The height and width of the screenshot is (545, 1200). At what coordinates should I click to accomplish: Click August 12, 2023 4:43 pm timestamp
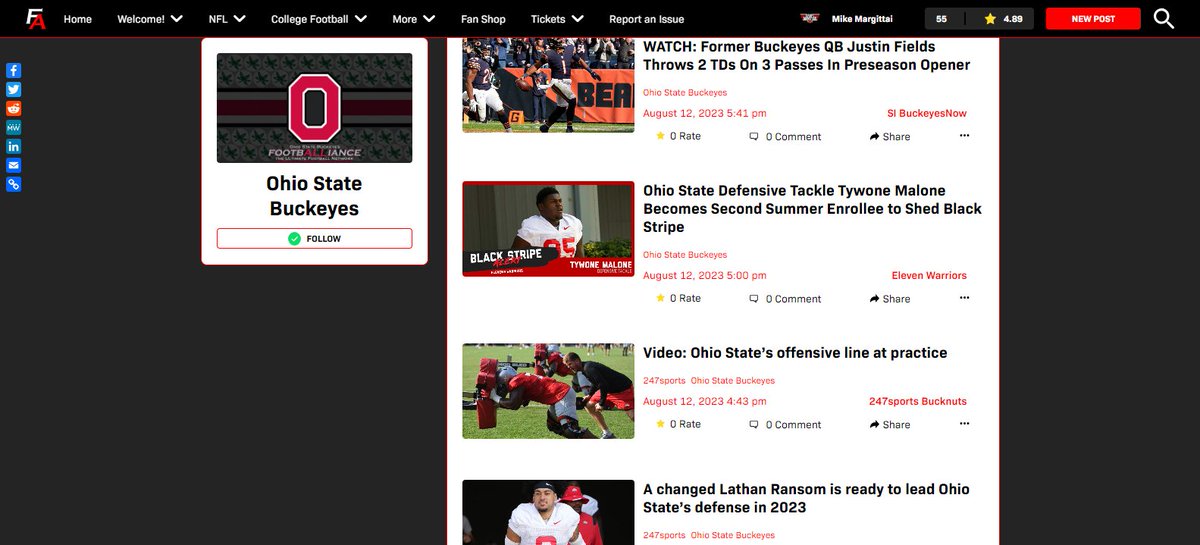pos(705,401)
